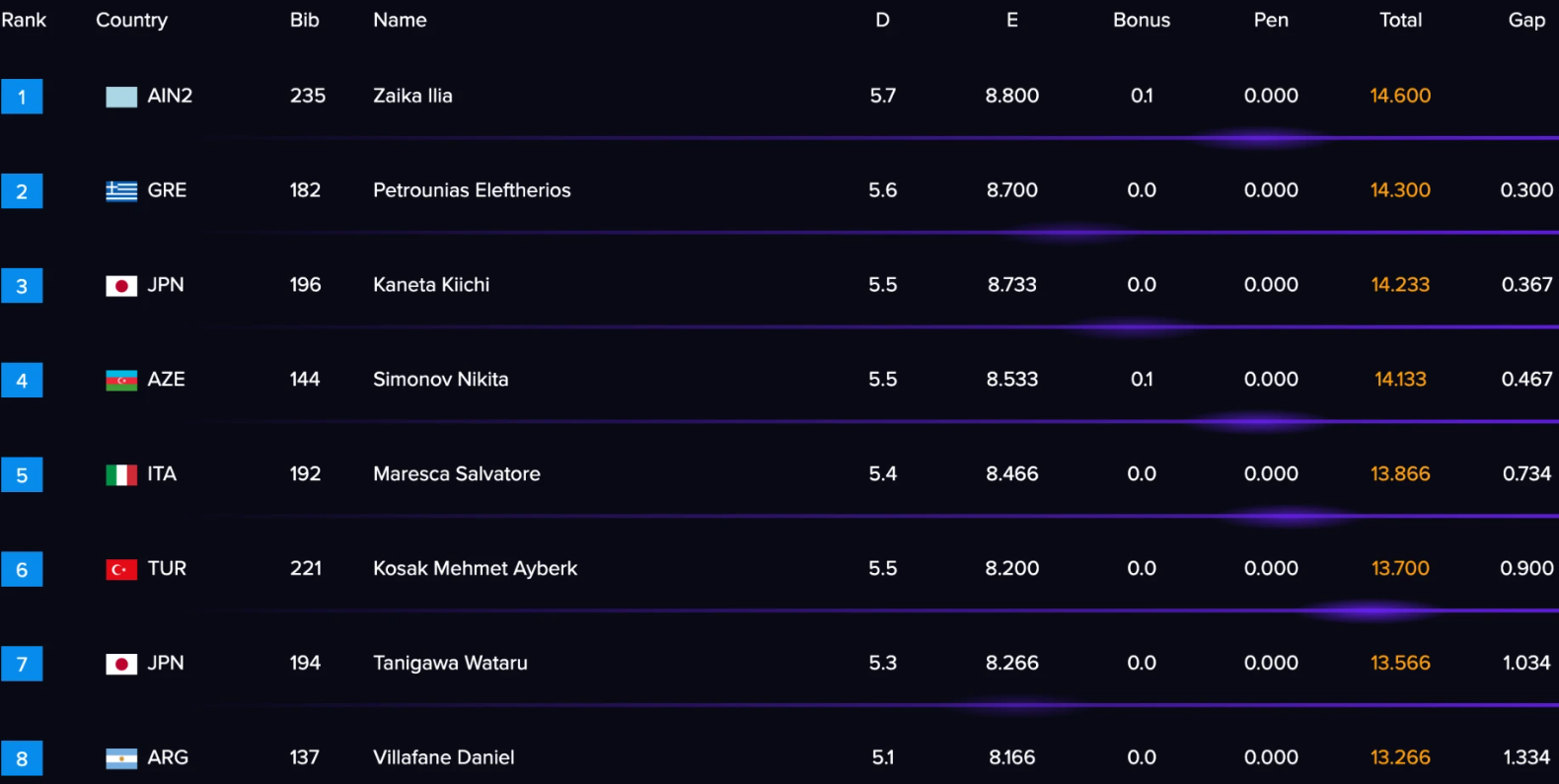Click Villafane Daniel's total score 13.266
The height and width of the screenshot is (784, 1559).
click(1400, 757)
